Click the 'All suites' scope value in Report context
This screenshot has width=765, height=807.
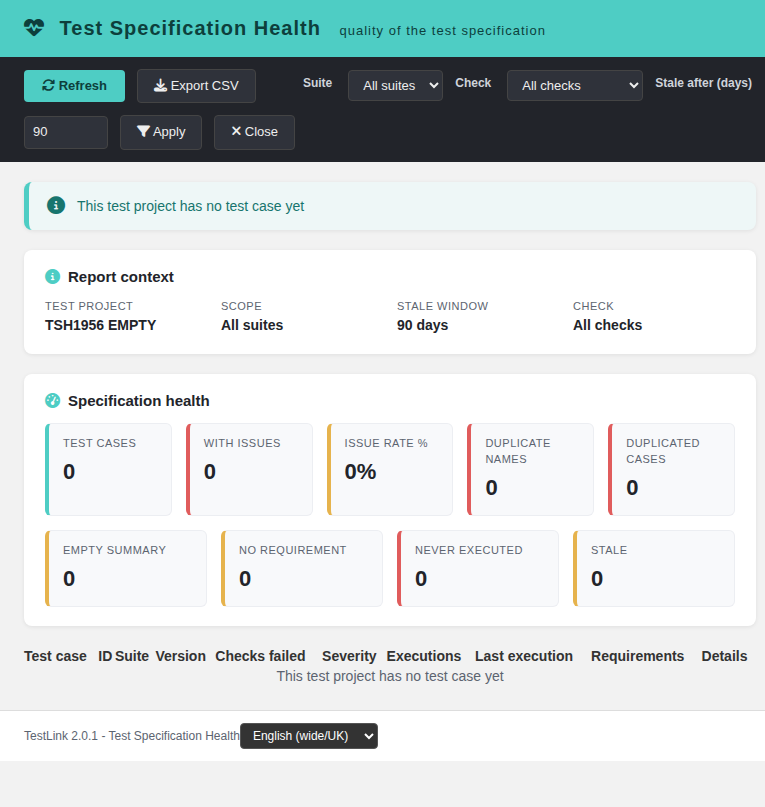(x=252, y=325)
